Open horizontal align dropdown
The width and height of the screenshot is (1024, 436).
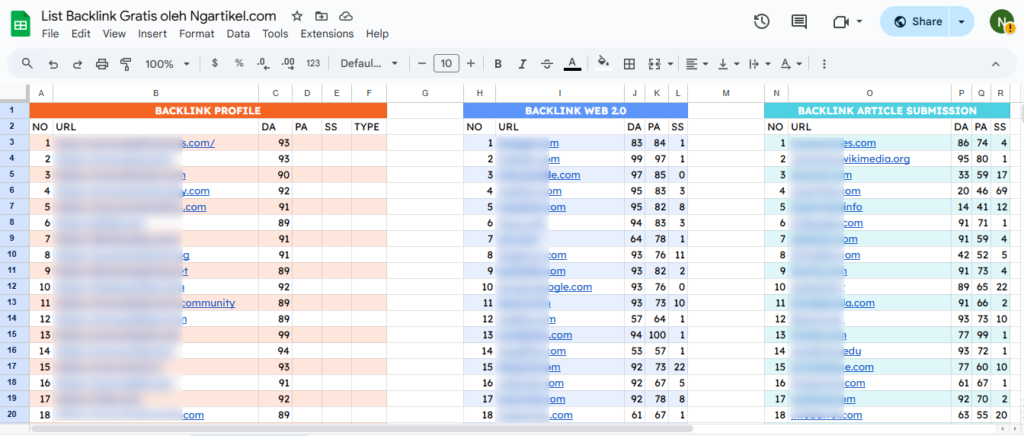click(x=698, y=64)
